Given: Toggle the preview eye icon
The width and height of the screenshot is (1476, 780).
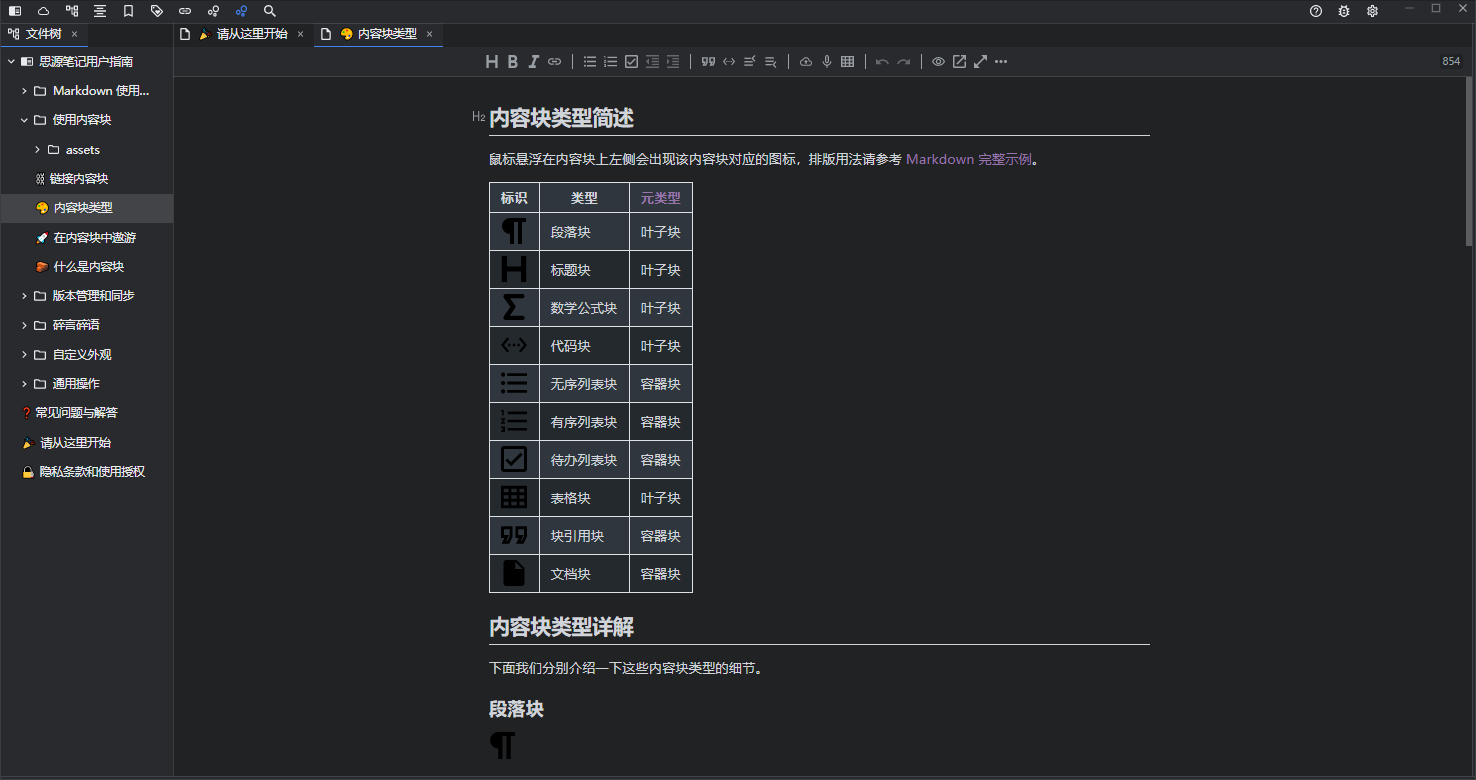Looking at the screenshot, I should click(938, 62).
